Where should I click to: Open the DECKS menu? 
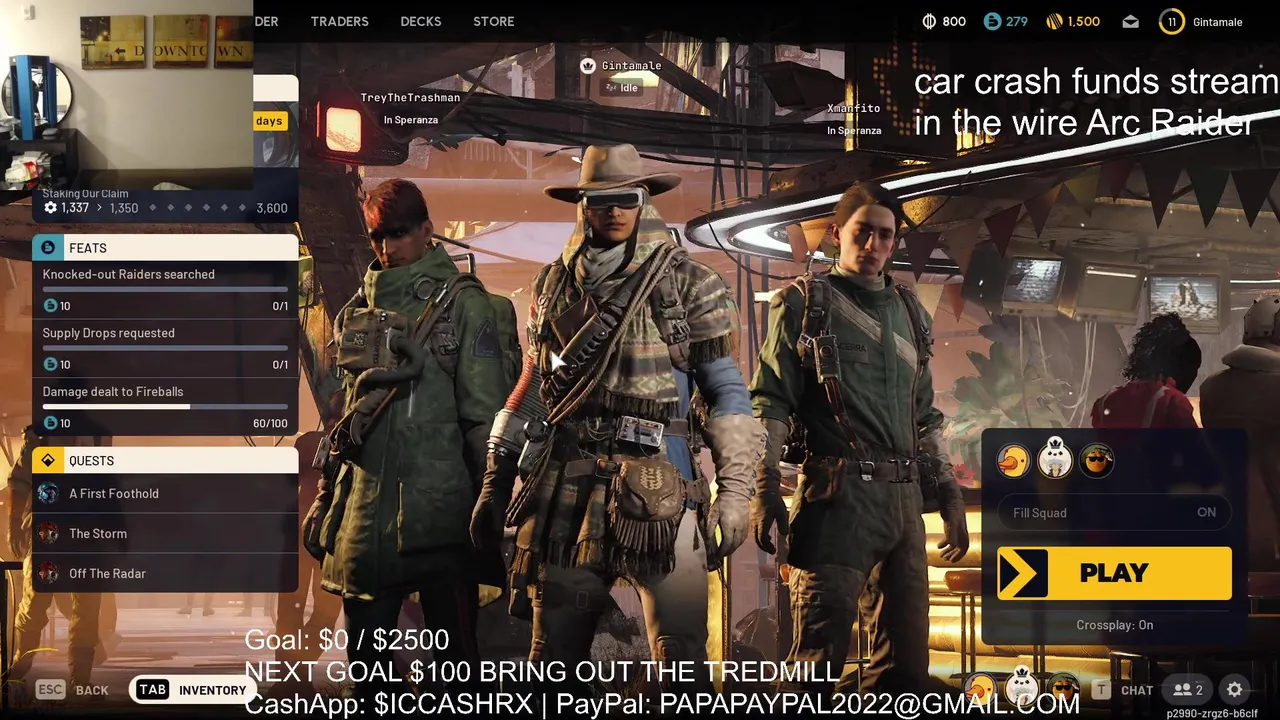[420, 21]
